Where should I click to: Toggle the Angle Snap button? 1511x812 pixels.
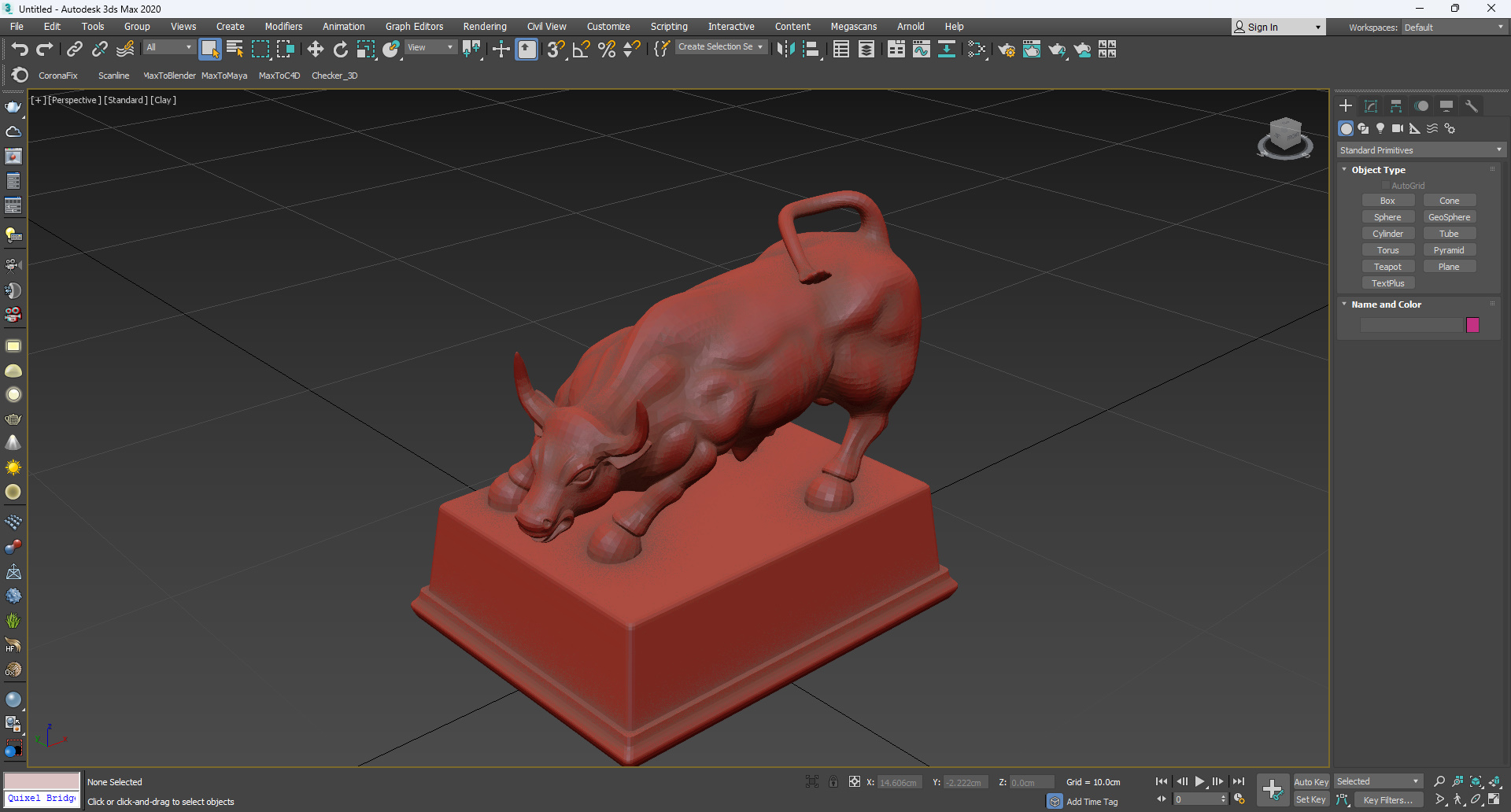point(582,50)
